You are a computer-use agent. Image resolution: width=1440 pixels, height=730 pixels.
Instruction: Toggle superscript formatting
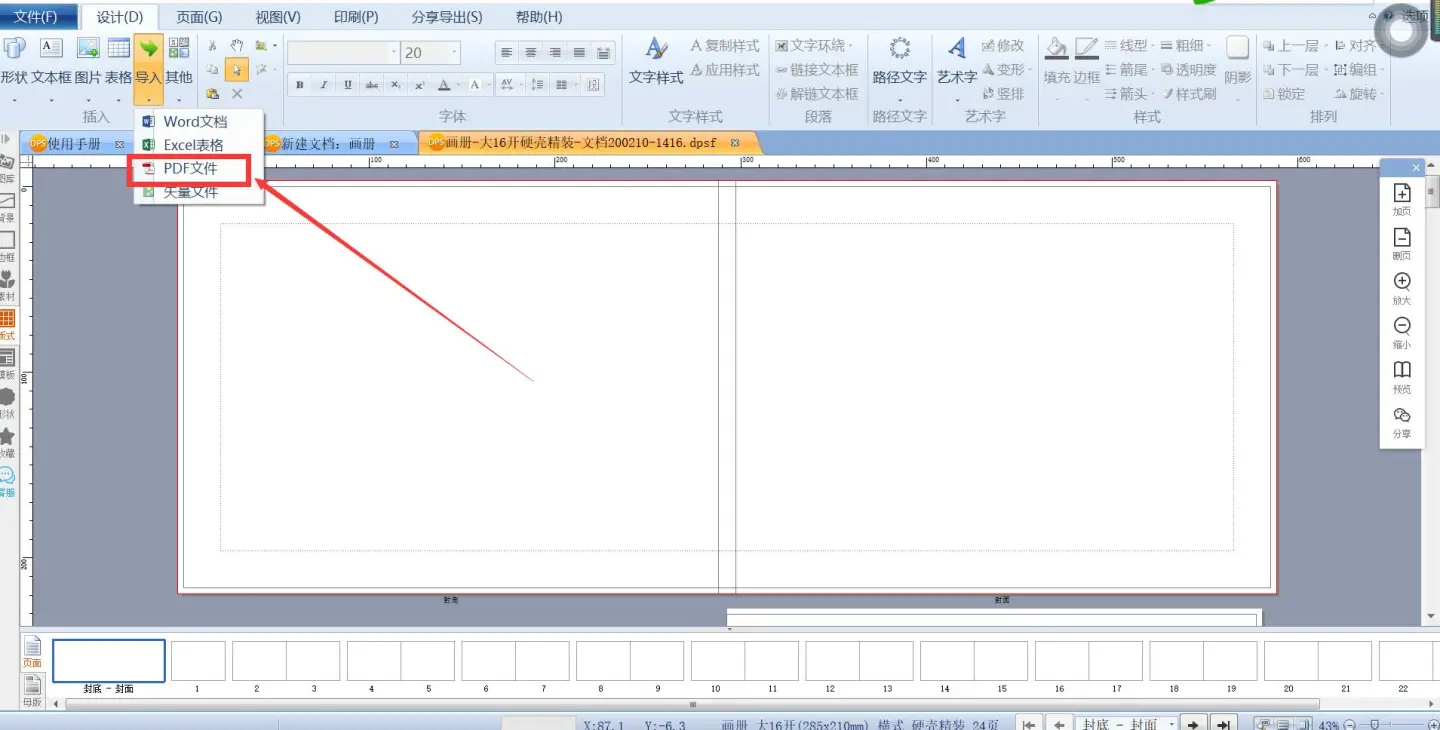click(x=420, y=85)
